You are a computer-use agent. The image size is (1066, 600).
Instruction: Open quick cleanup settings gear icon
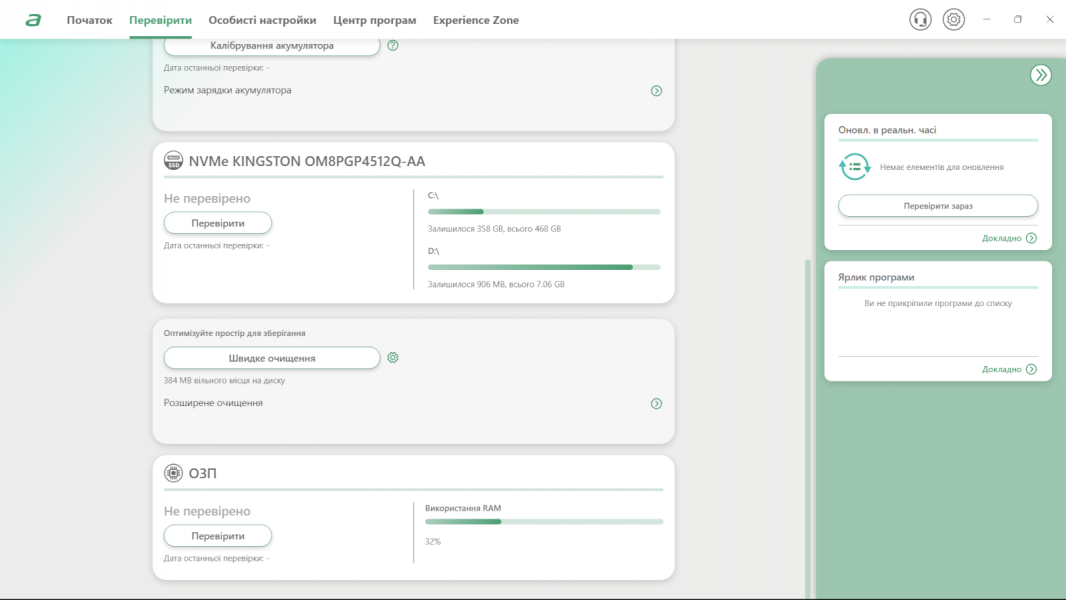click(x=393, y=357)
